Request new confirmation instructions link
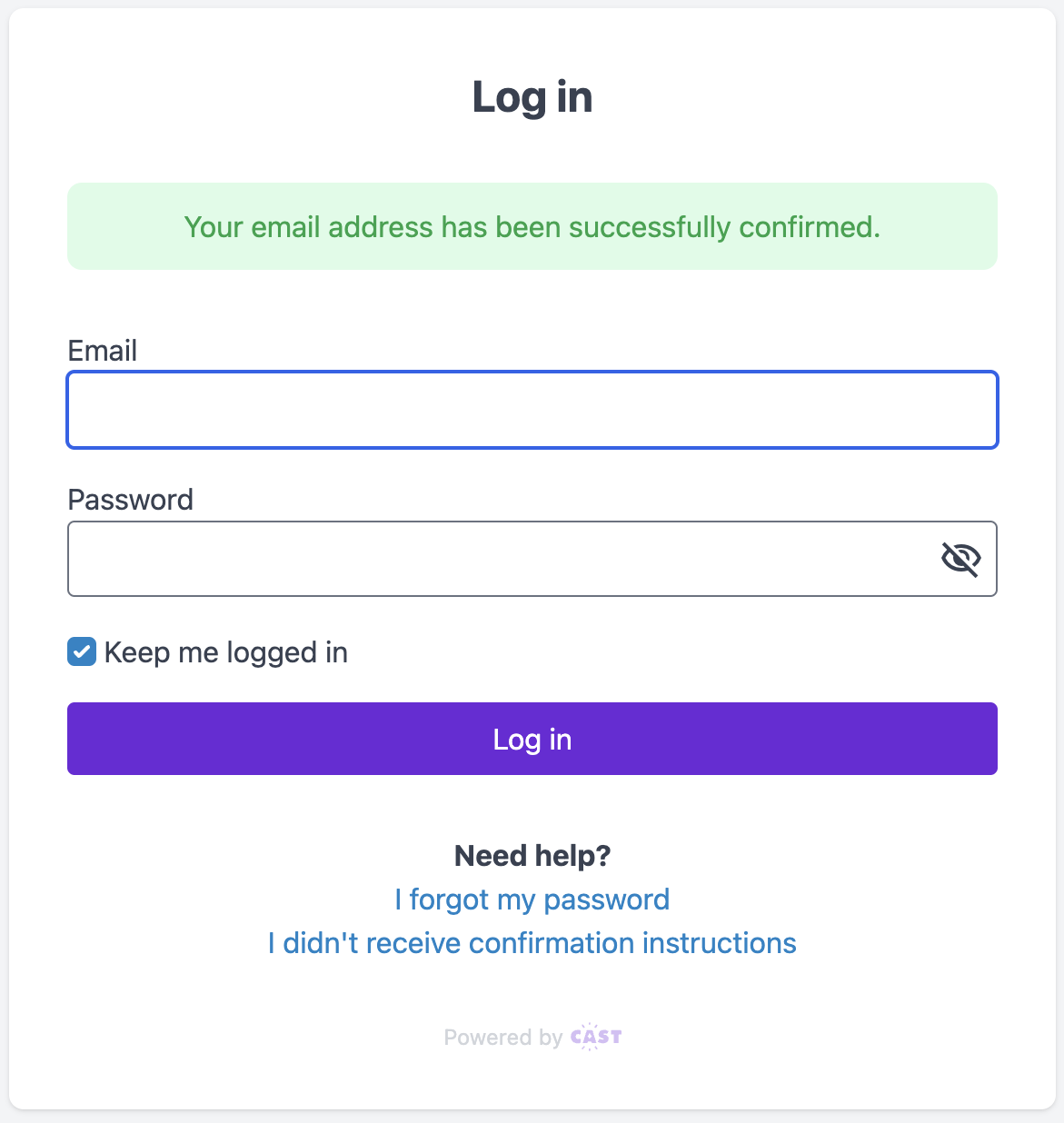This screenshot has height=1123, width=1064. (532, 943)
